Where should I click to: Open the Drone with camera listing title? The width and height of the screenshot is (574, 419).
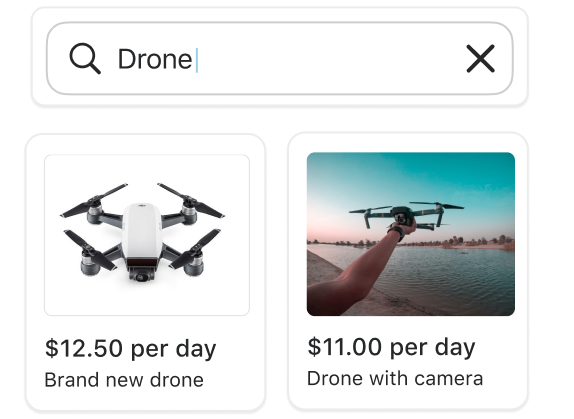[395, 378]
